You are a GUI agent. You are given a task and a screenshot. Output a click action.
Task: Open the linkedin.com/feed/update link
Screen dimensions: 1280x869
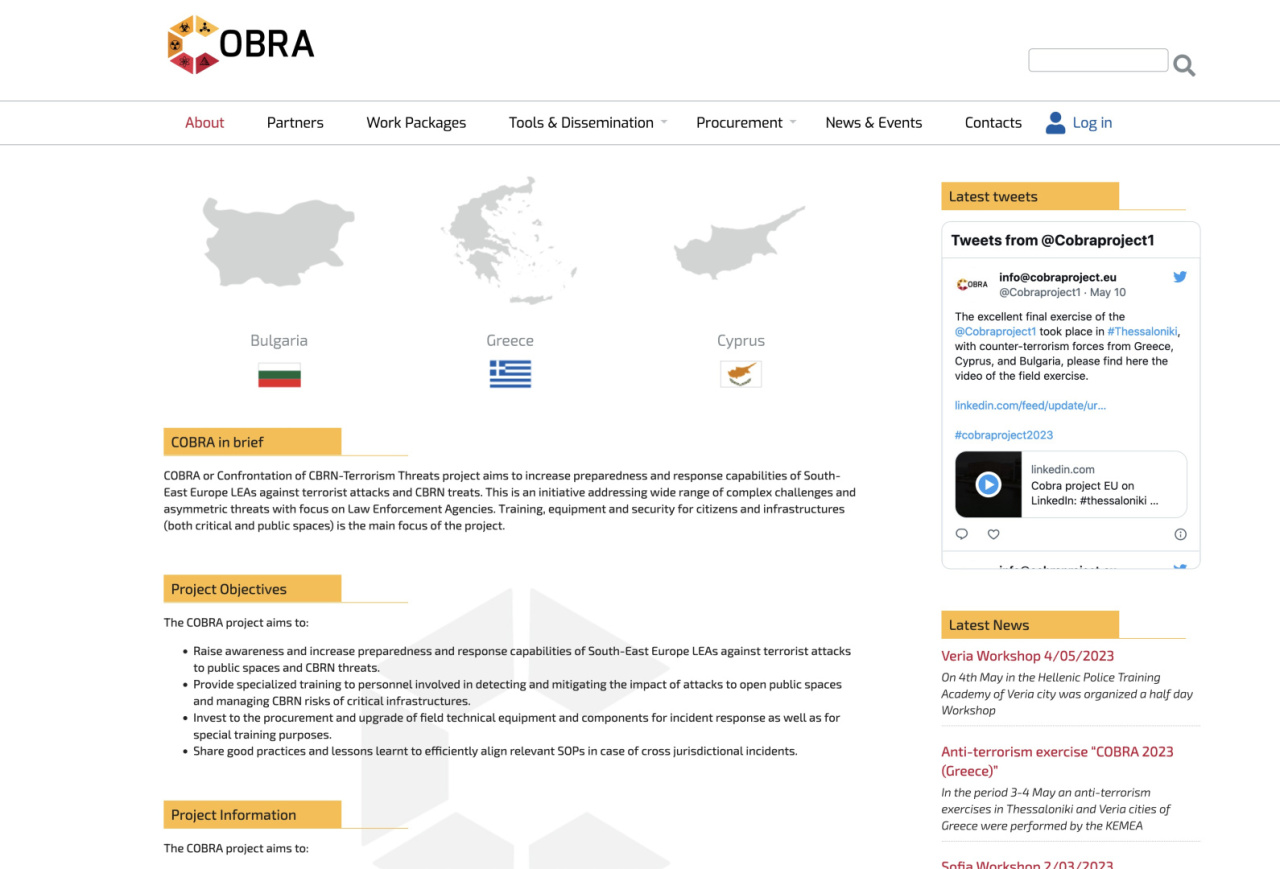1030,405
